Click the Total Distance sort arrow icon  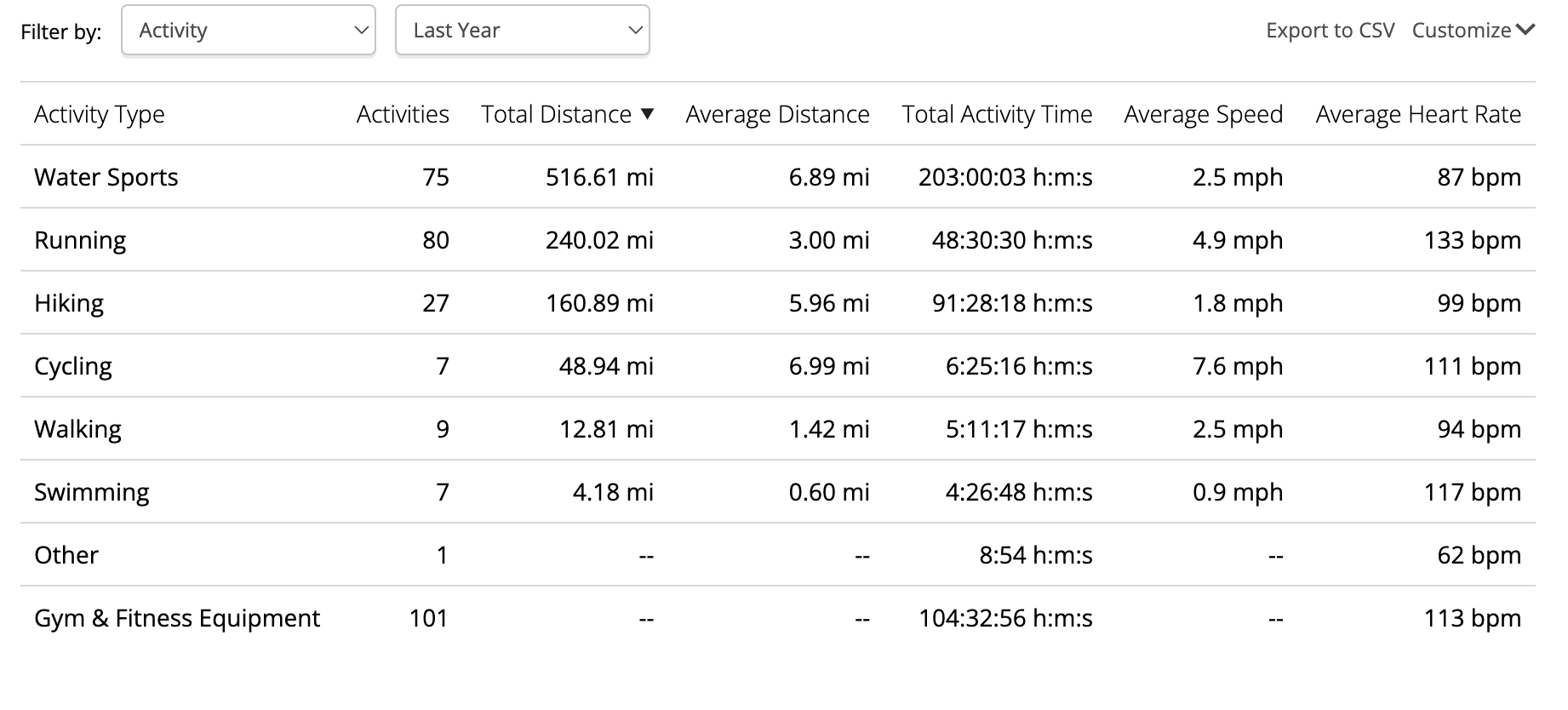pos(647,114)
